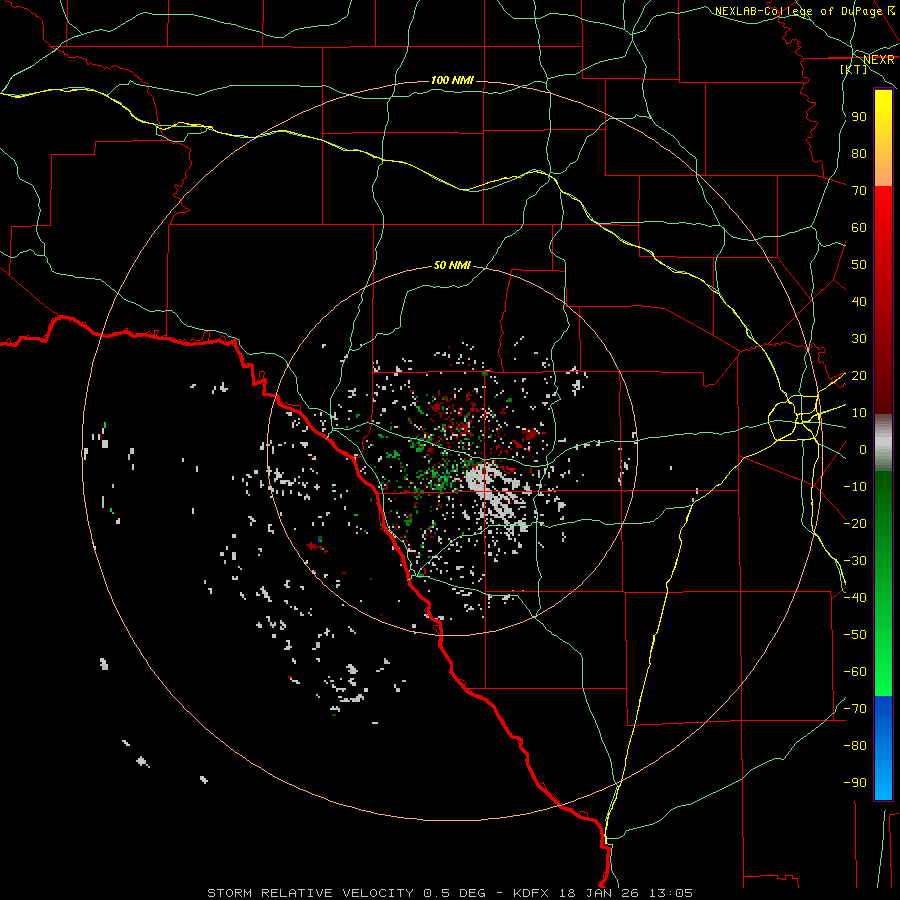Click the 60 value on velocity scale
This screenshot has width=900, height=900.
[x=859, y=228]
